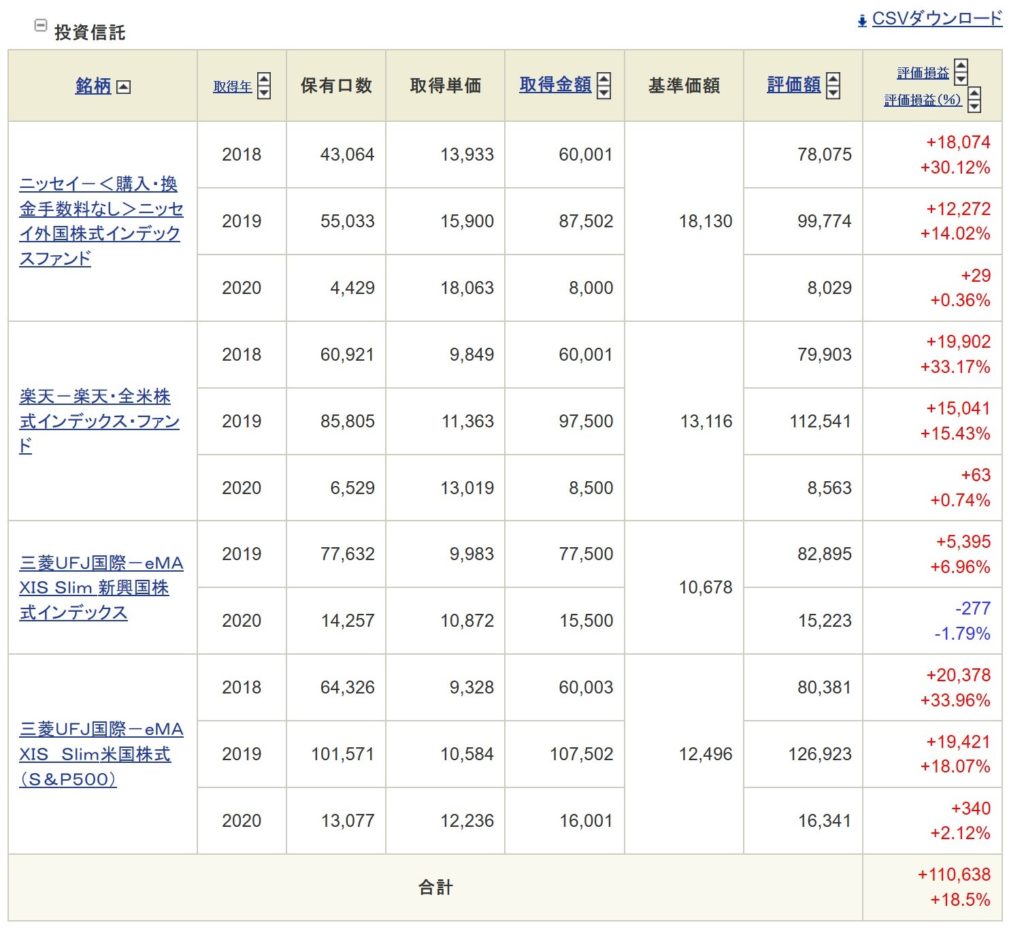Open ニッセイ外国株式インデックスファンド fund link
Screen dimensions: 1024x931
101,221
